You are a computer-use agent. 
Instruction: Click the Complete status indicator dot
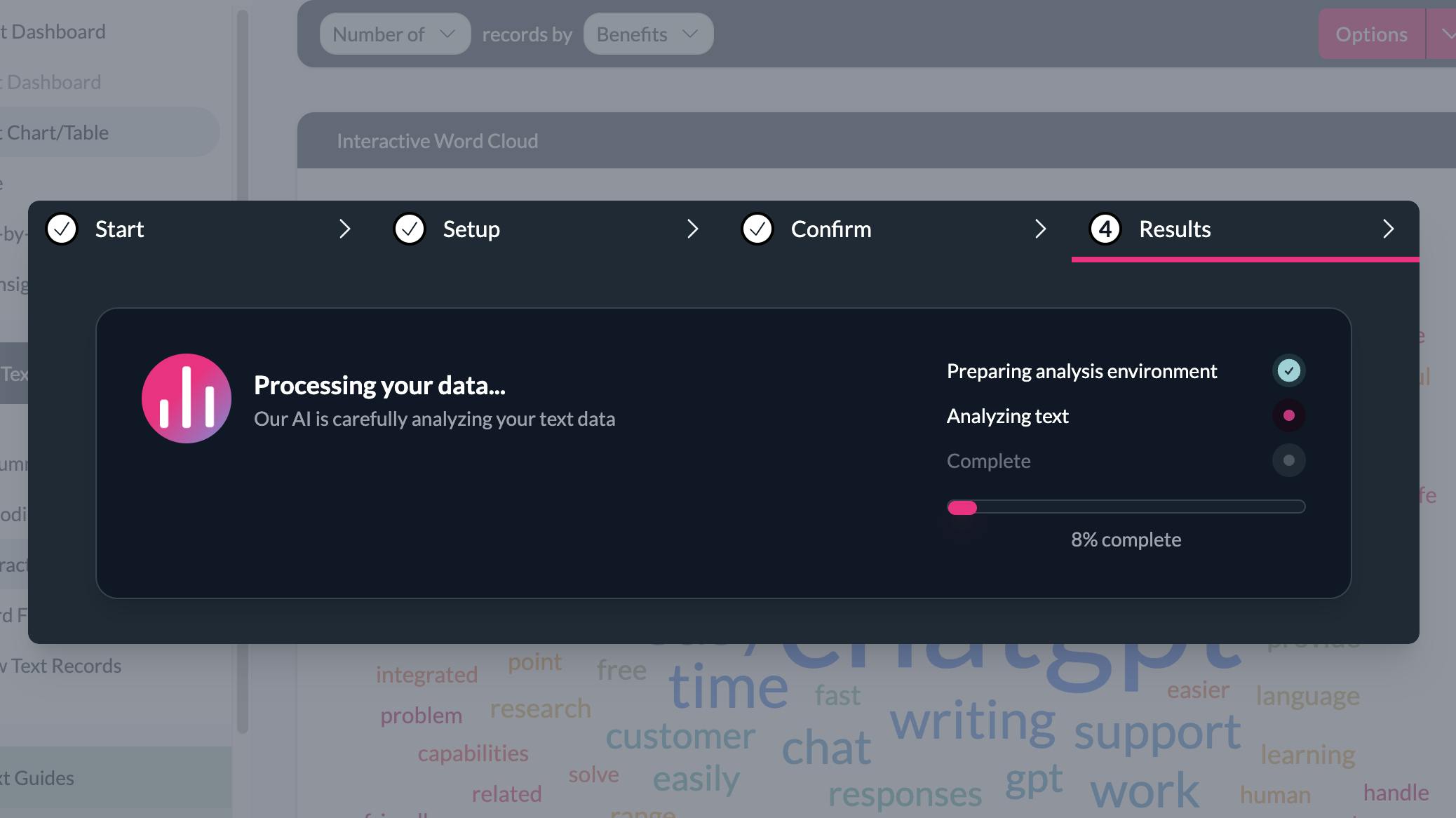click(1288, 460)
